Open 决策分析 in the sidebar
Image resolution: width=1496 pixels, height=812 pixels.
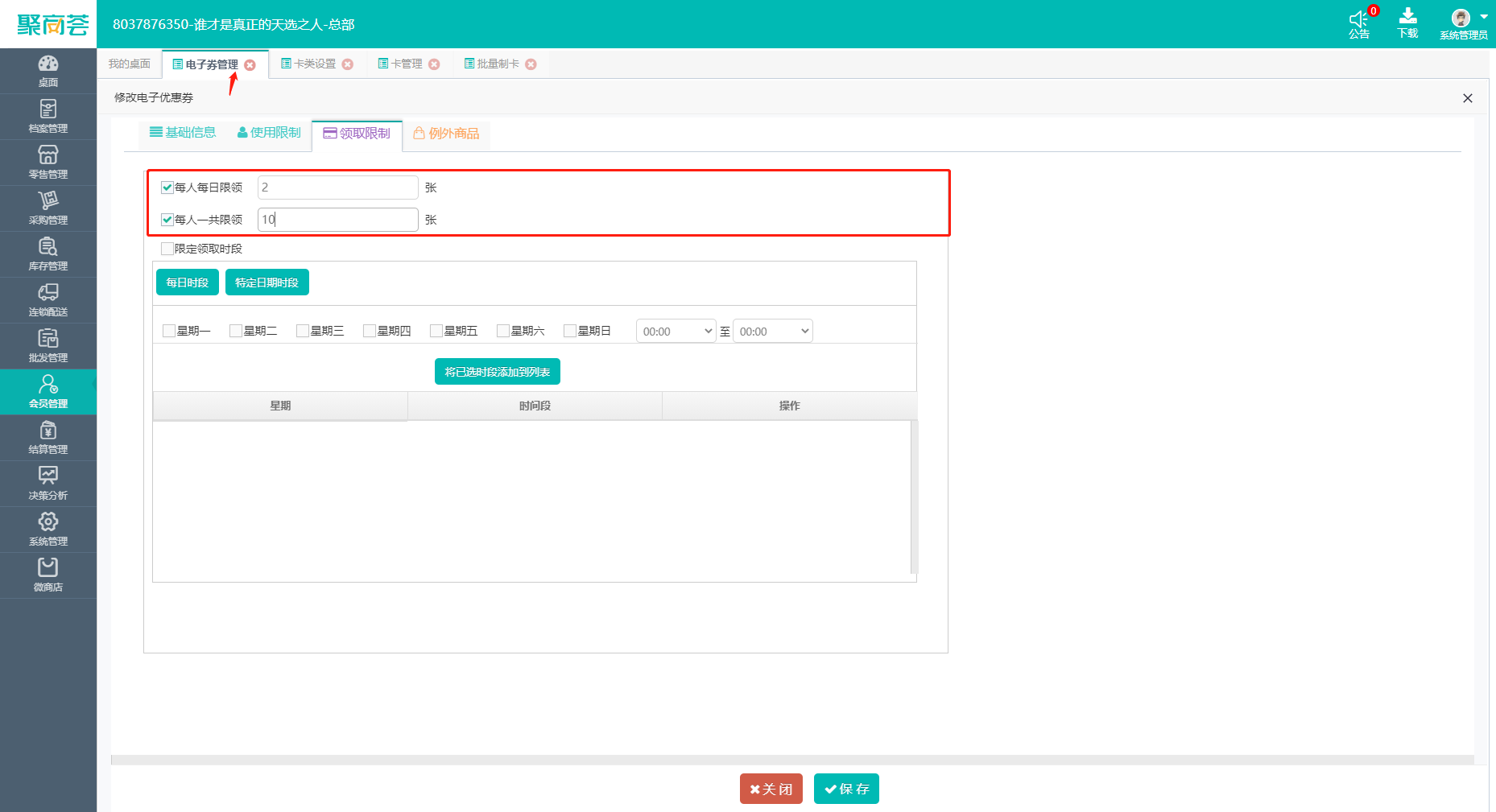click(x=48, y=484)
